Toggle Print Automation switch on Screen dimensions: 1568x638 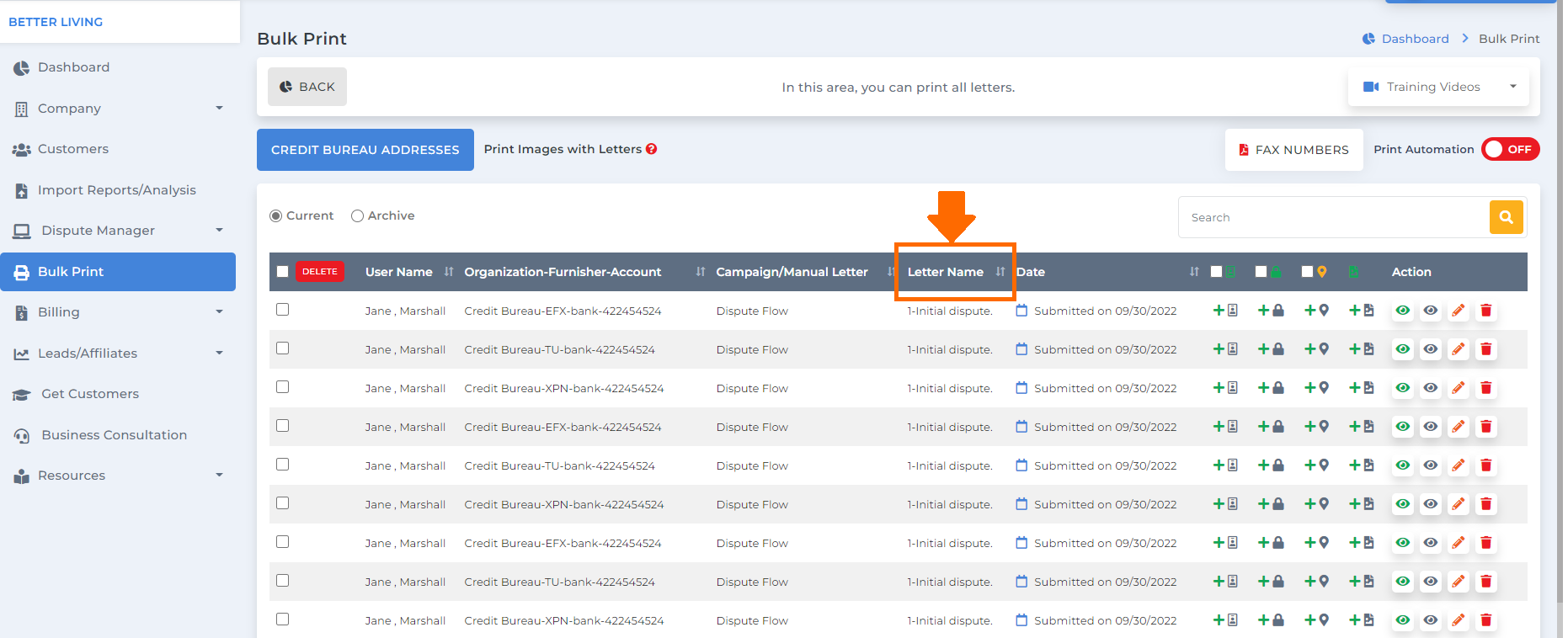[x=1511, y=149]
